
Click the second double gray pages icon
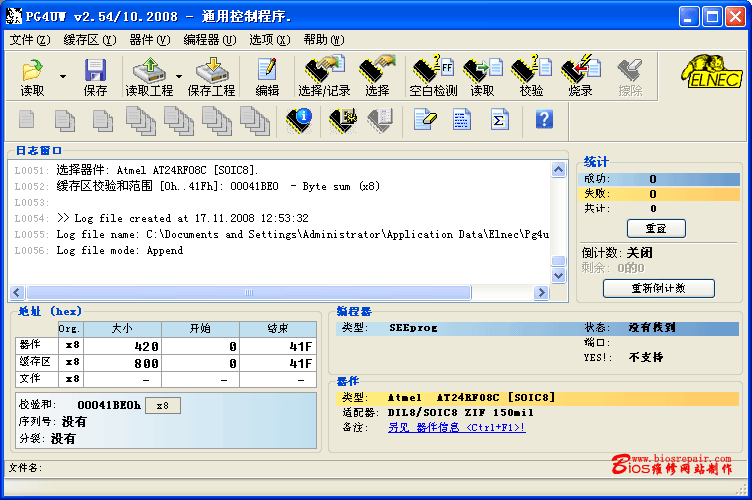coord(65,120)
